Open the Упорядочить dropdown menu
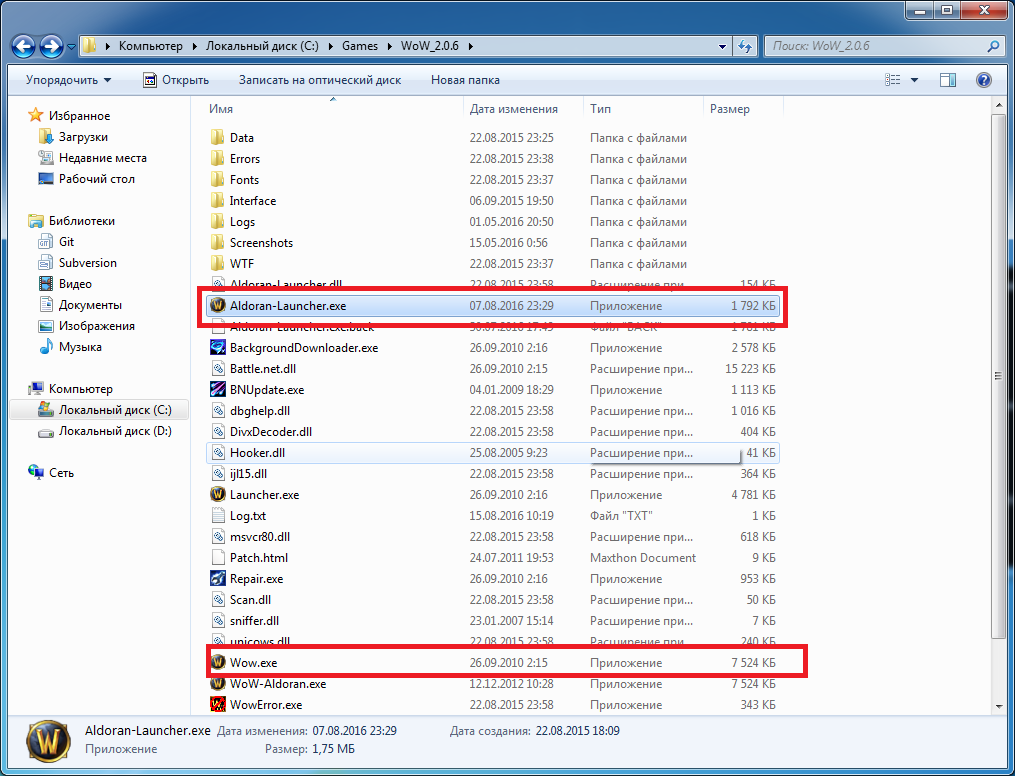This screenshot has width=1015, height=776. pos(69,80)
